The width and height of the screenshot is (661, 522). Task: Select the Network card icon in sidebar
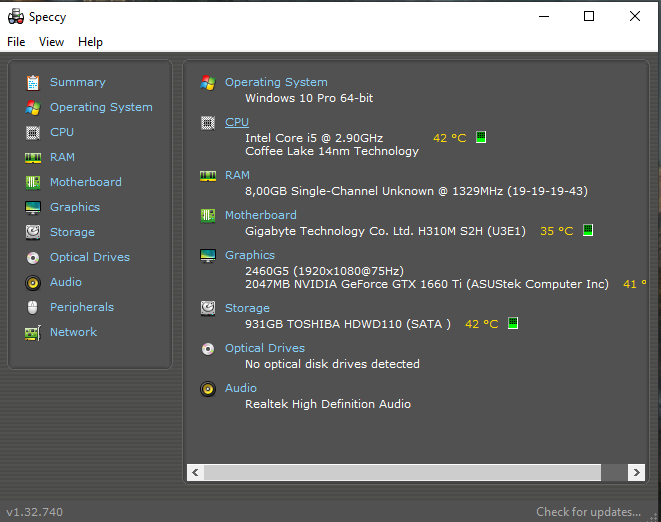(x=33, y=333)
